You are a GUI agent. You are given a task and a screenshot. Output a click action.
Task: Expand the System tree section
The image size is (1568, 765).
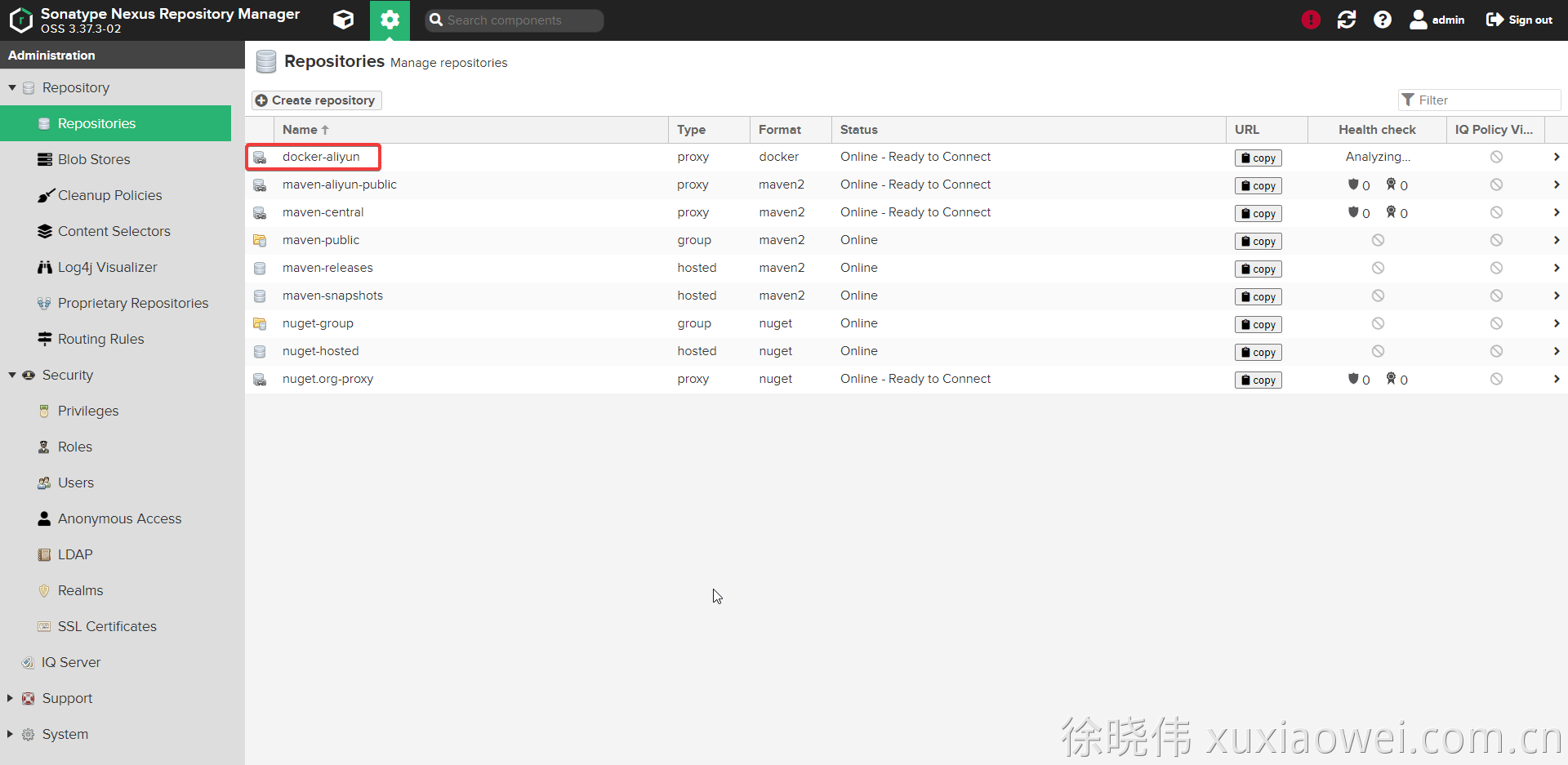click(10, 734)
